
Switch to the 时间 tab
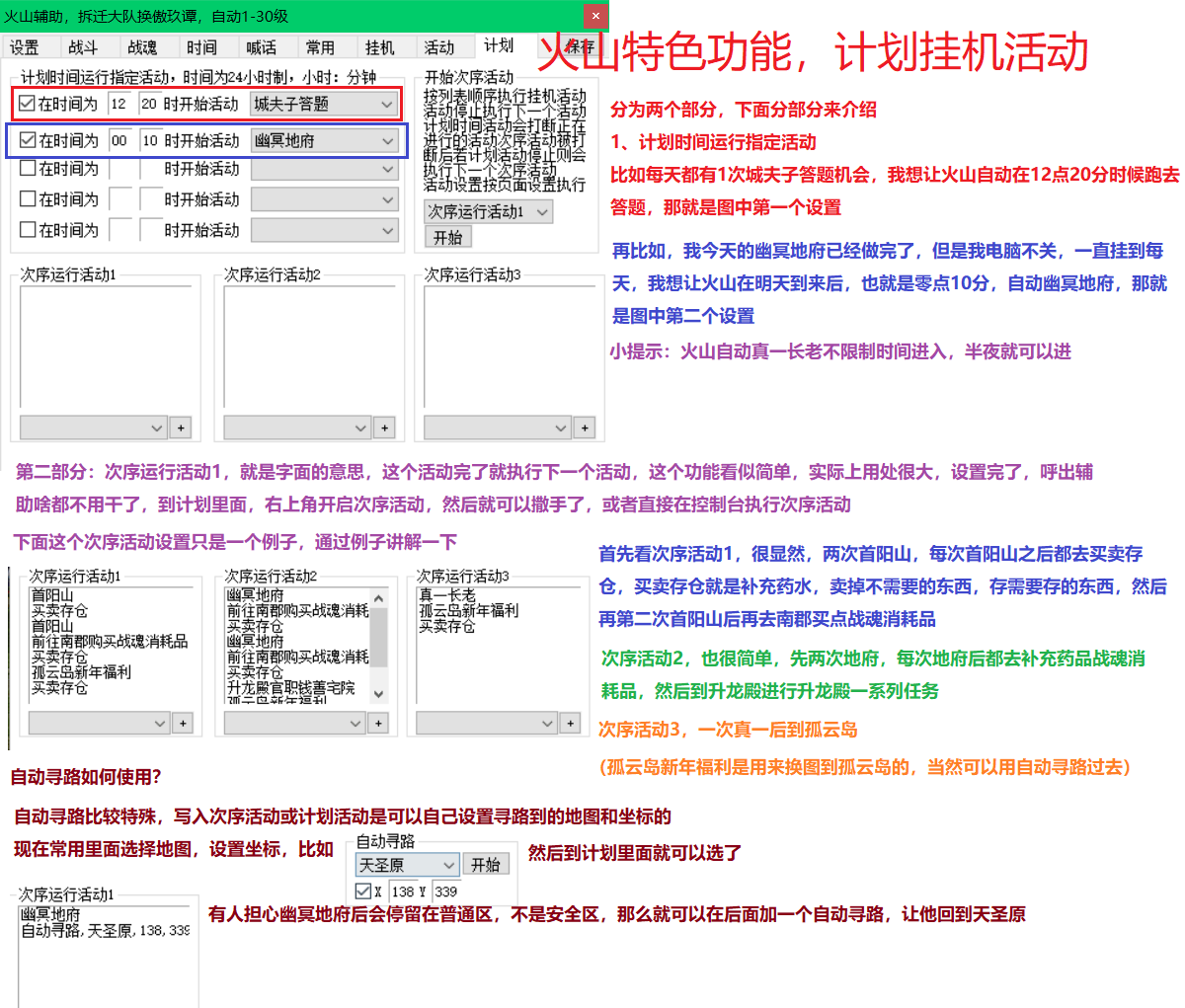click(x=202, y=47)
